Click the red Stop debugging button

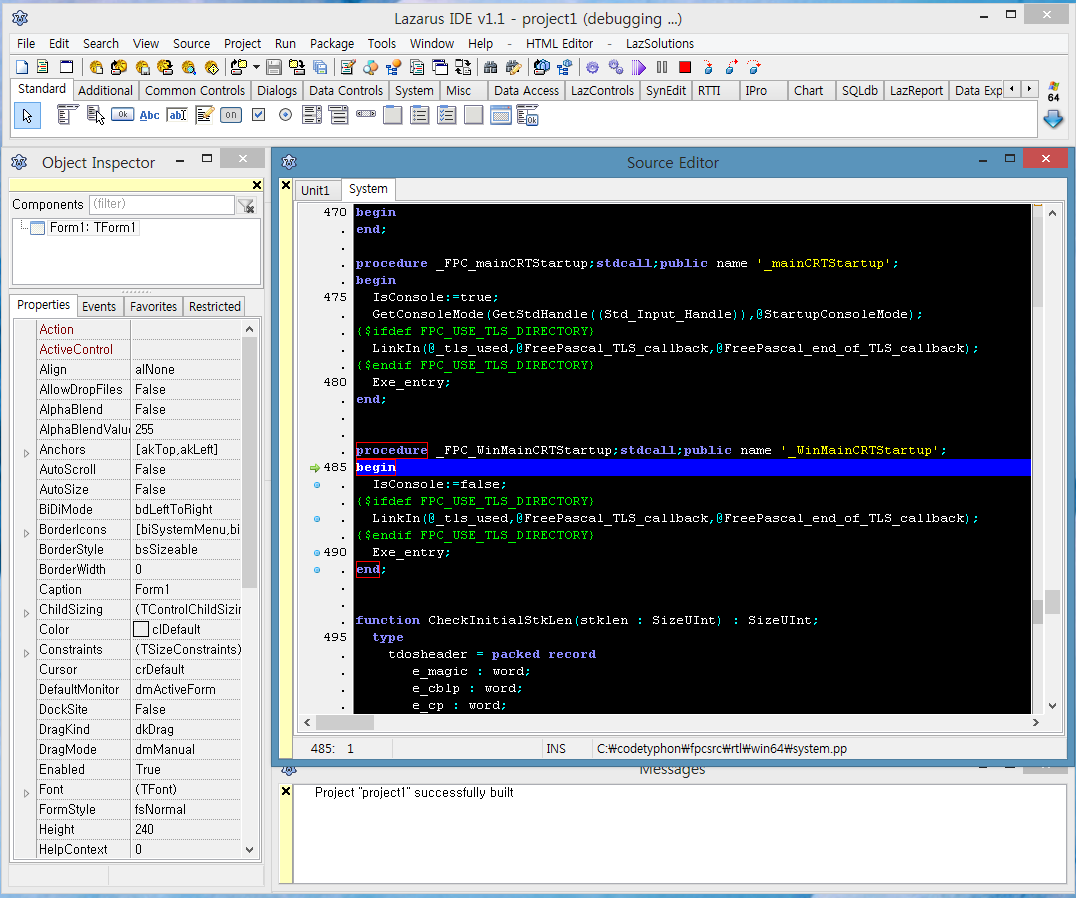(x=685, y=67)
